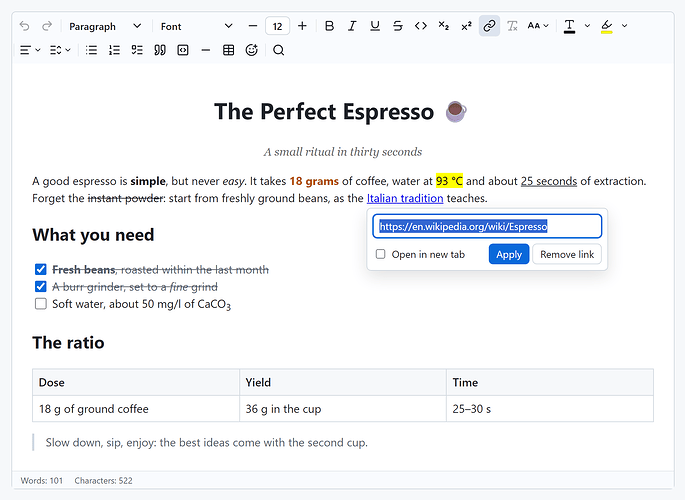Toggle inline code formatting
The width and height of the screenshot is (685, 500).
pos(421,26)
